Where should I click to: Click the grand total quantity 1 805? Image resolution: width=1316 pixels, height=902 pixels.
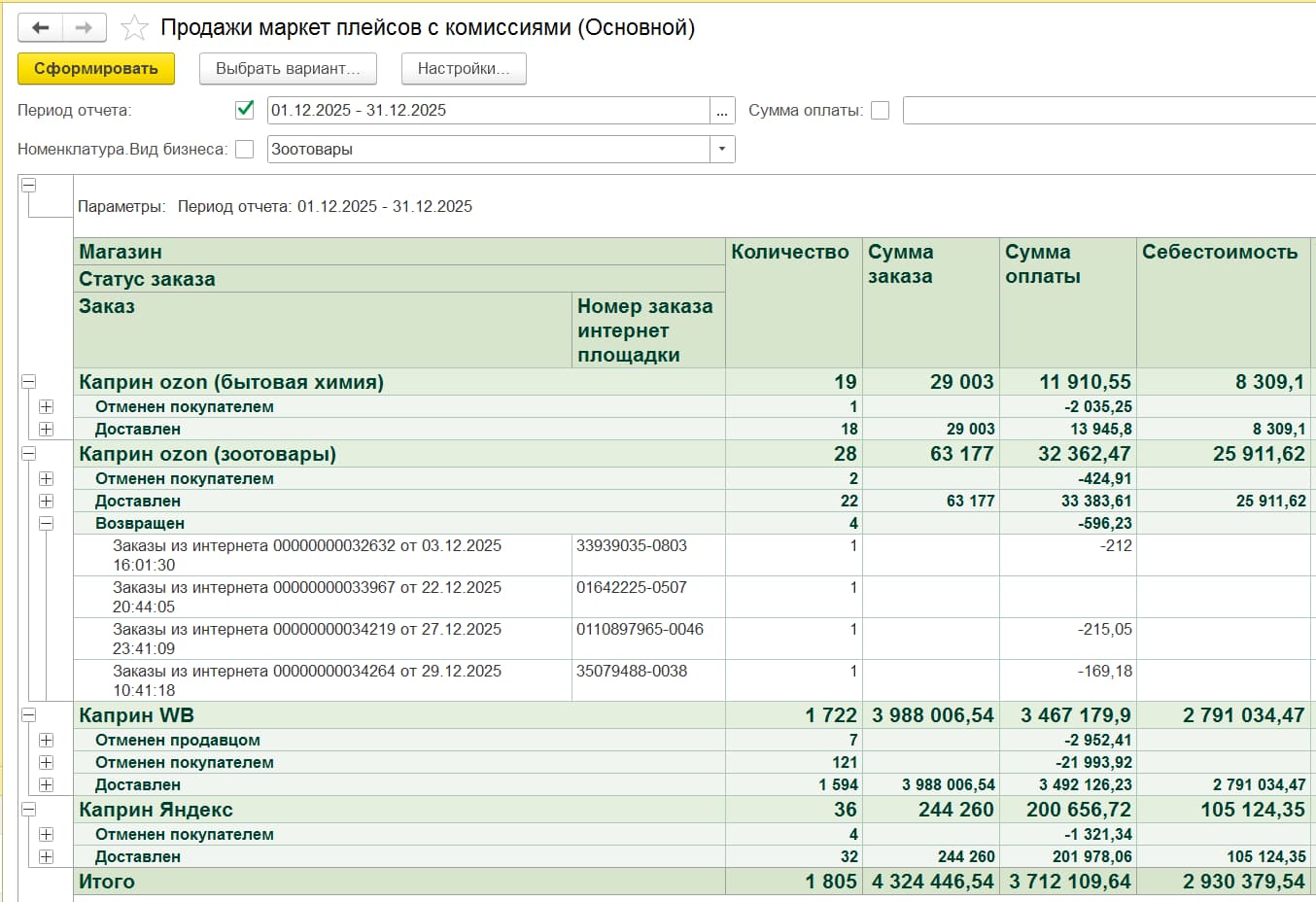pos(831,882)
